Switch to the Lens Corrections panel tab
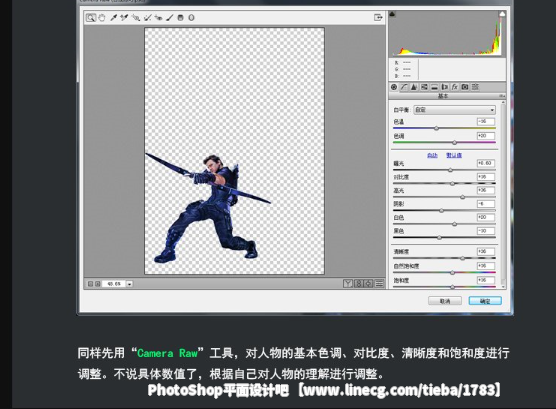556x409 pixels. coord(444,87)
